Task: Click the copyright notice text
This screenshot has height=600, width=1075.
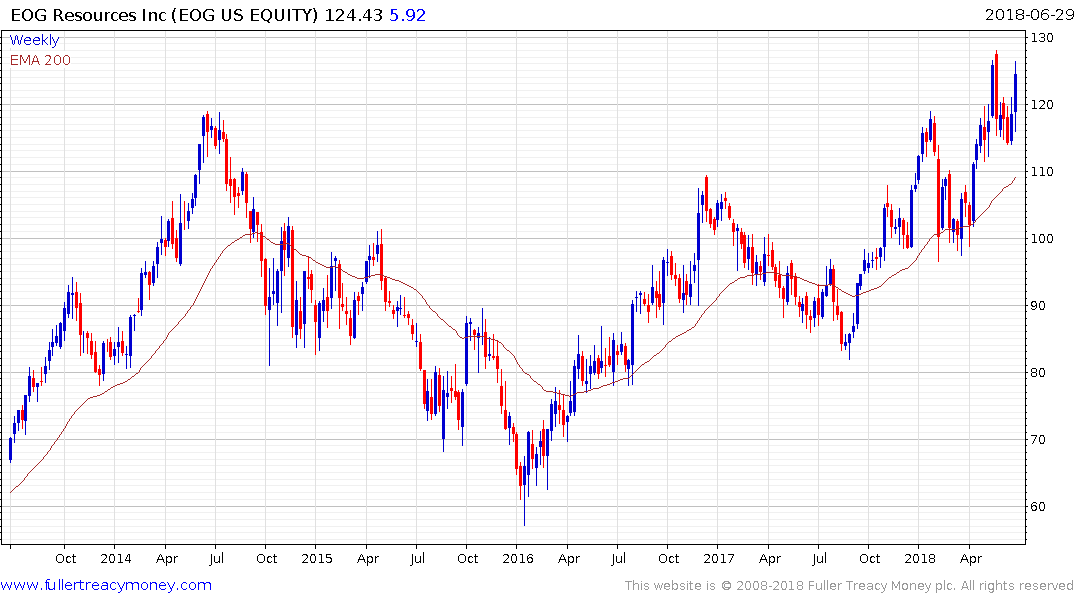Action: coord(849,586)
